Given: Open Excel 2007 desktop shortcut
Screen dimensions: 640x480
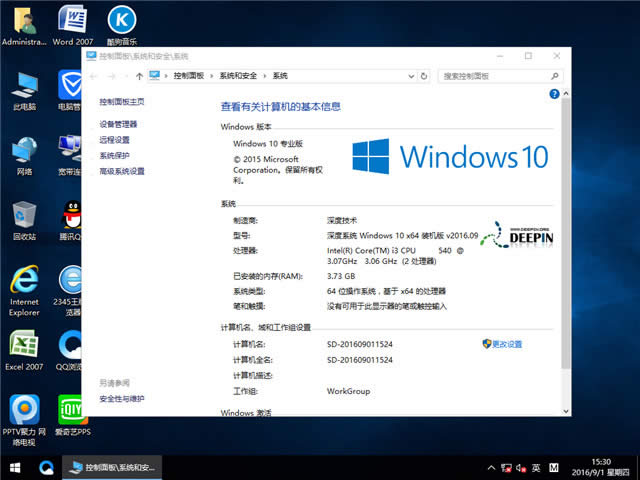Looking at the screenshot, I should pyautogui.click(x=24, y=348).
